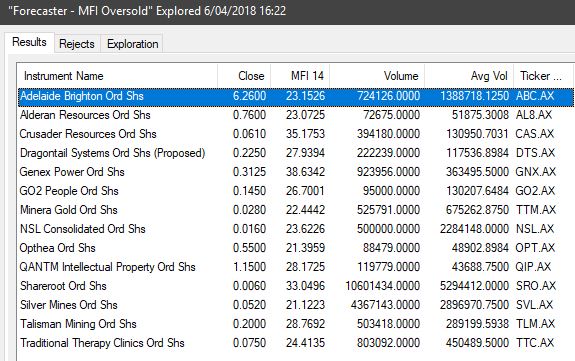This screenshot has height=361, width=575.
Task: Click volume value 10601434.0000
Action: [x=382, y=286]
